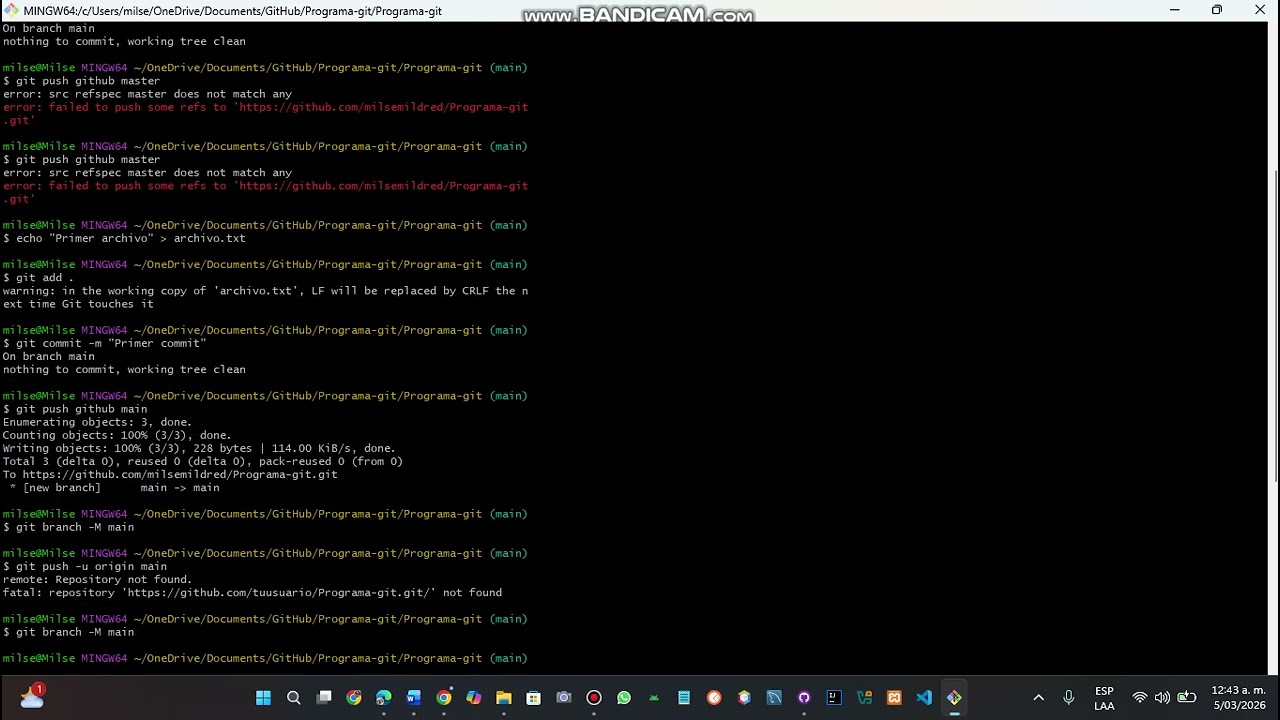This screenshot has width=1280, height=720.
Task: Click 'Total 3 (delta 0), reused 0' line
Action: pyautogui.click(x=202, y=461)
